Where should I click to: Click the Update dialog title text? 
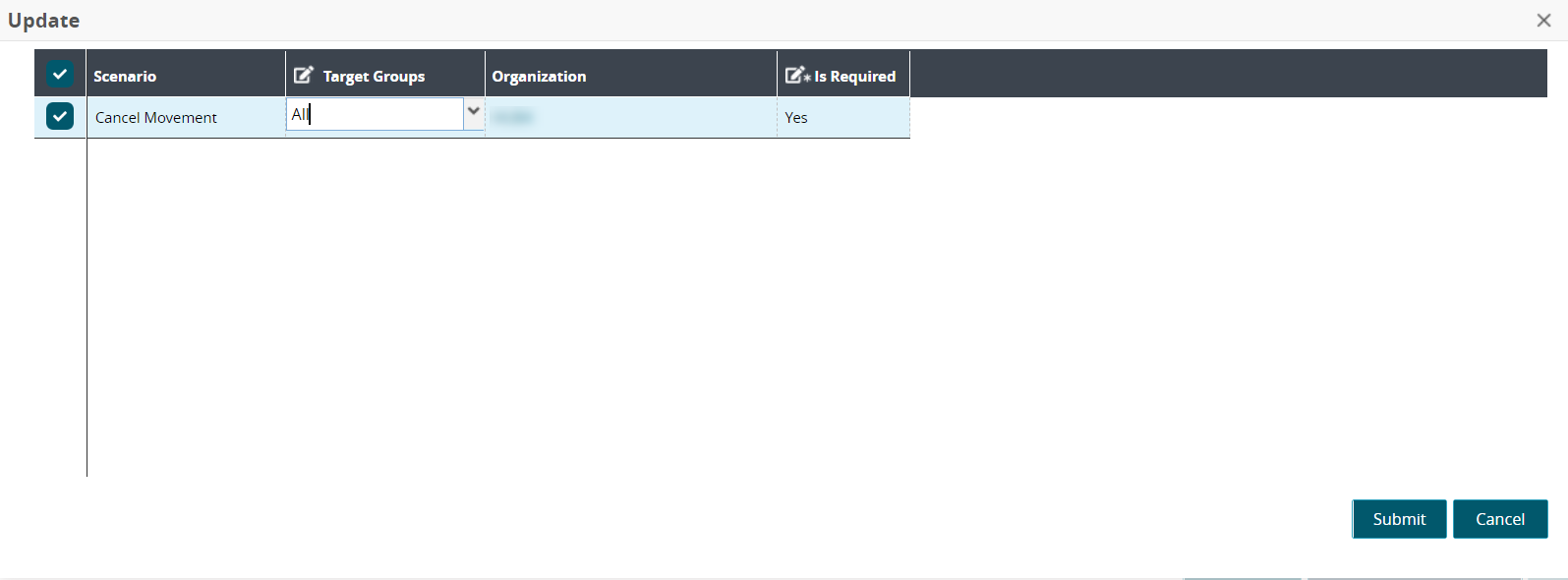[x=44, y=21]
